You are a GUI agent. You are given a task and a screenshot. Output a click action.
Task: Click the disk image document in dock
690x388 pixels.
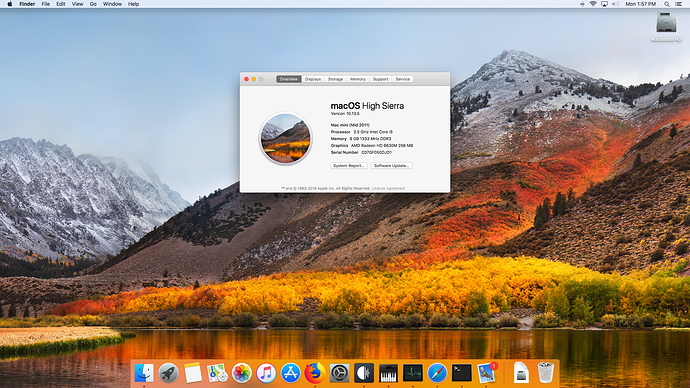pos(521,373)
